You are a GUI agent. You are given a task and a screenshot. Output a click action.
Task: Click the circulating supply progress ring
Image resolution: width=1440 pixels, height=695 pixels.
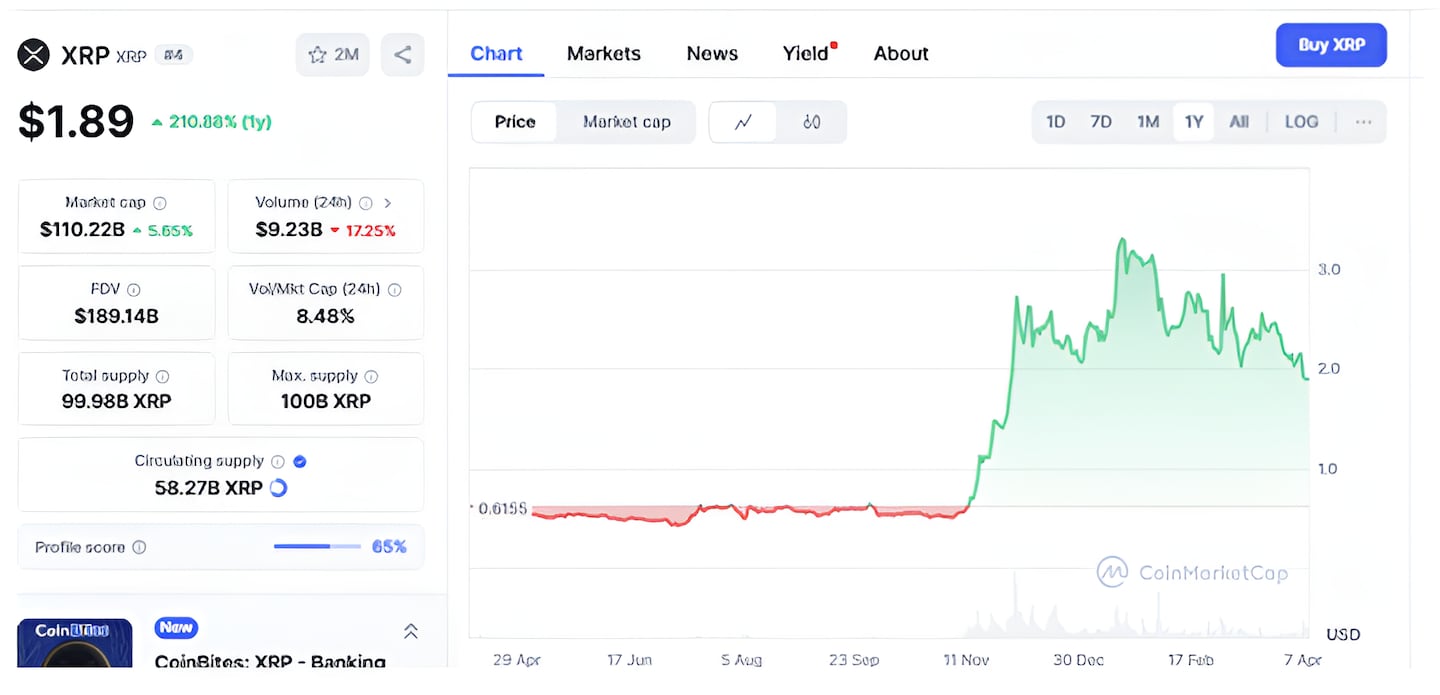[x=279, y=488]
